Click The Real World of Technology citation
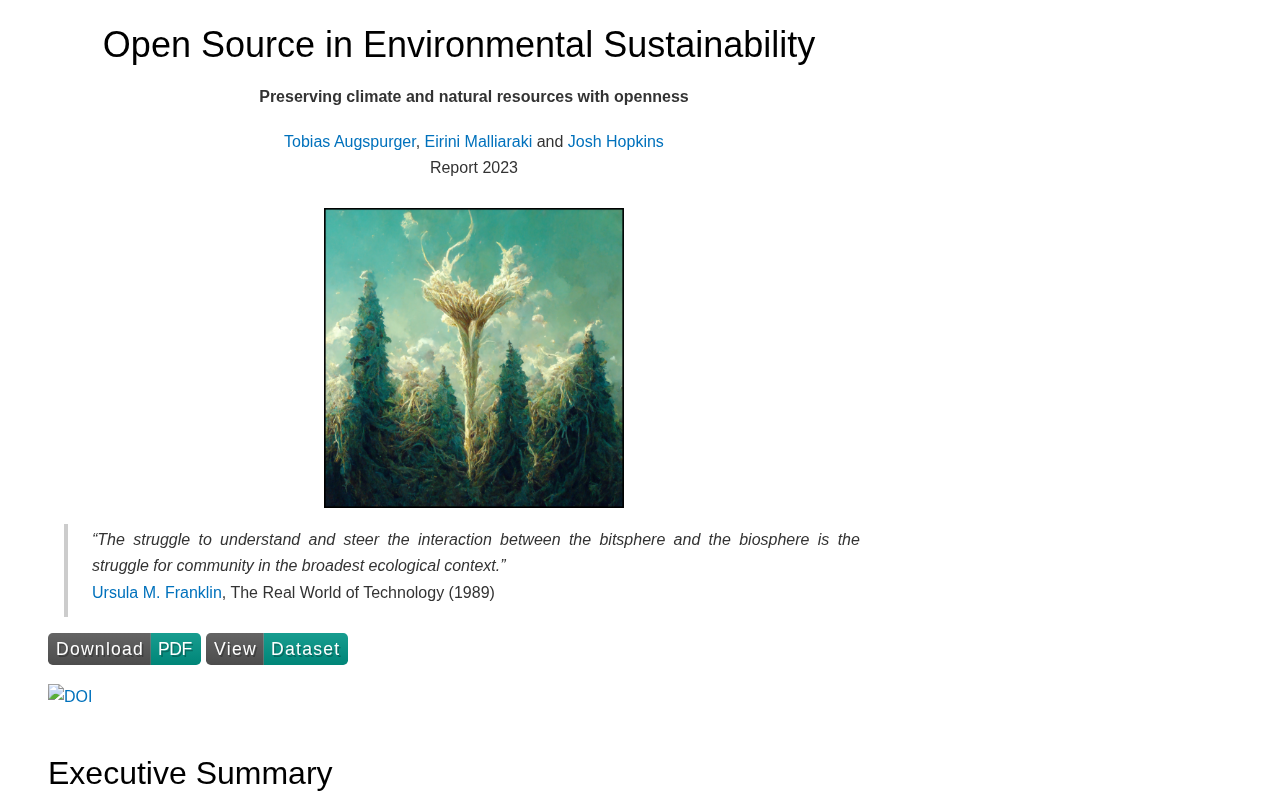1280x800 pixels. tap(362, 593)
